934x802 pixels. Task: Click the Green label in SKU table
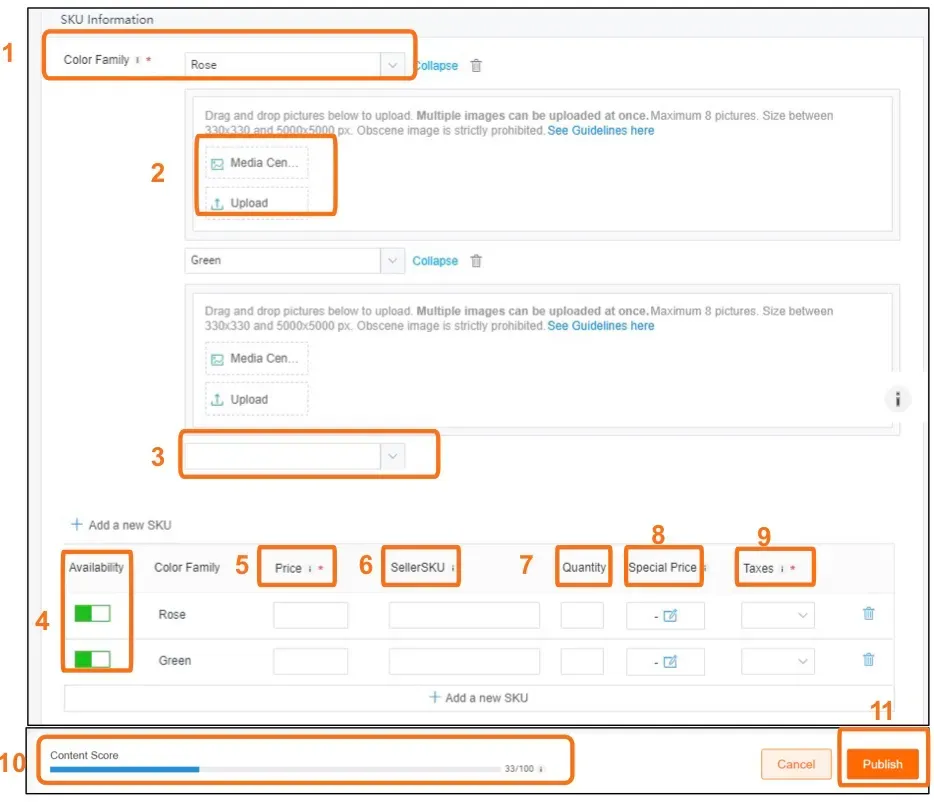[x=175, y=661]
